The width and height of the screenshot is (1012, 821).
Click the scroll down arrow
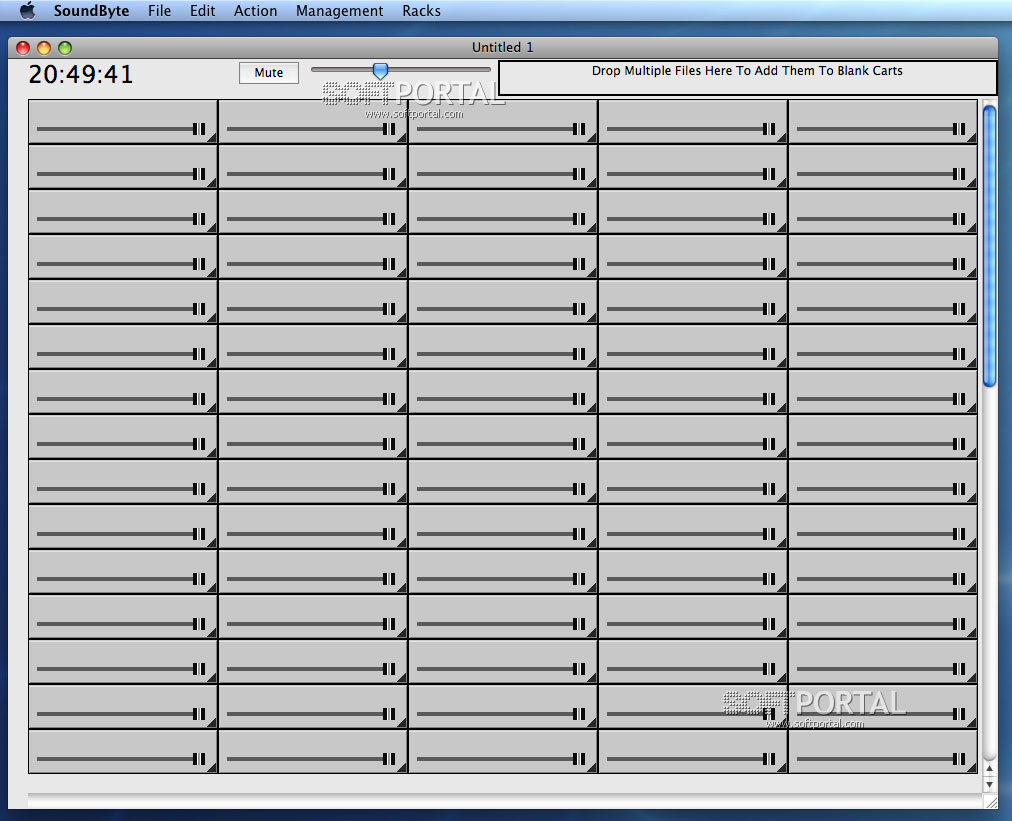[989, 785]
